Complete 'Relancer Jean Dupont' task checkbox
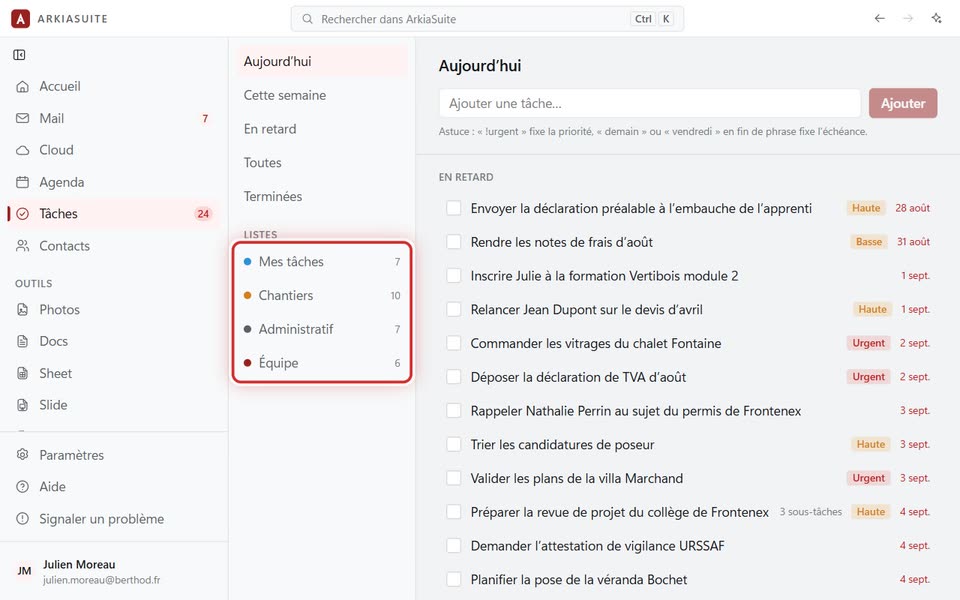 (x=454, y=309)
